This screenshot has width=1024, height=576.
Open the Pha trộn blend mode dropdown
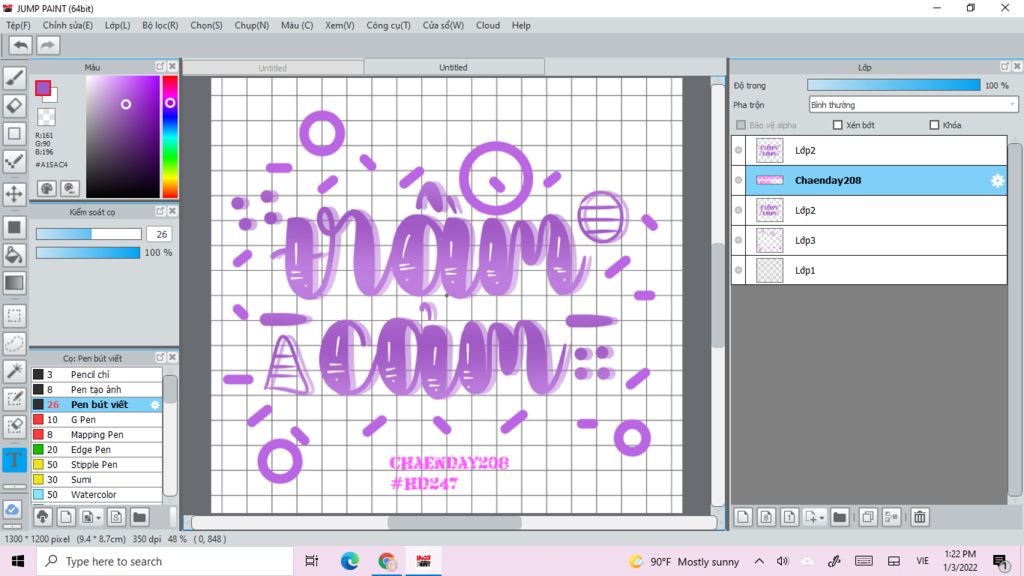click(913, 104)
